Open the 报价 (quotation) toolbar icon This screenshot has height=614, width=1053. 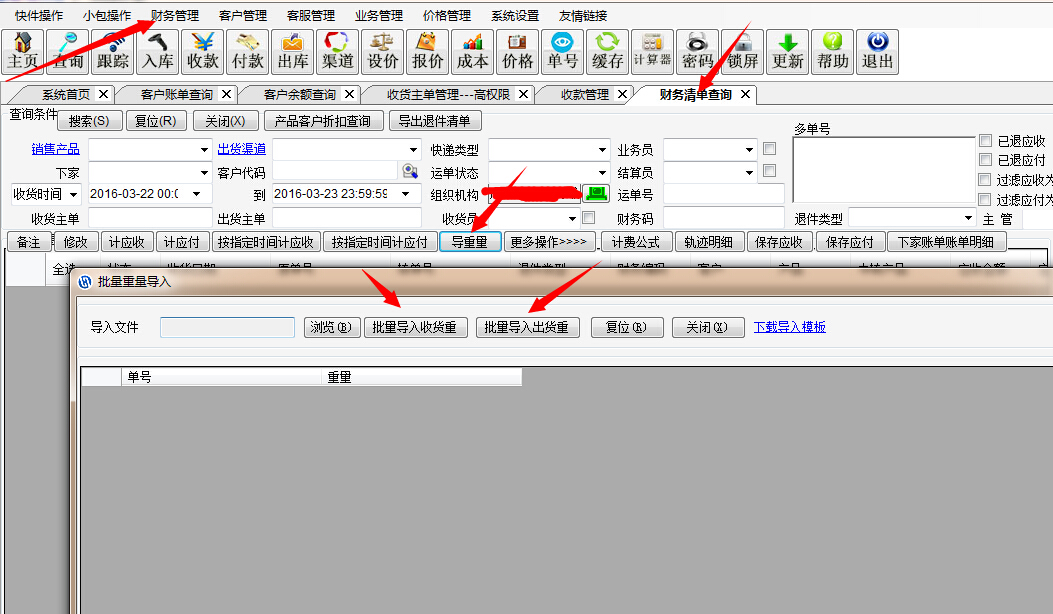[x=428, y=51]
